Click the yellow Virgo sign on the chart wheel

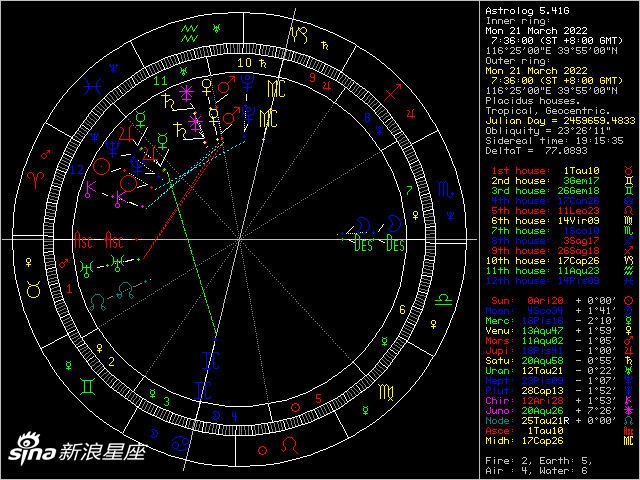(x=386, y=392)
